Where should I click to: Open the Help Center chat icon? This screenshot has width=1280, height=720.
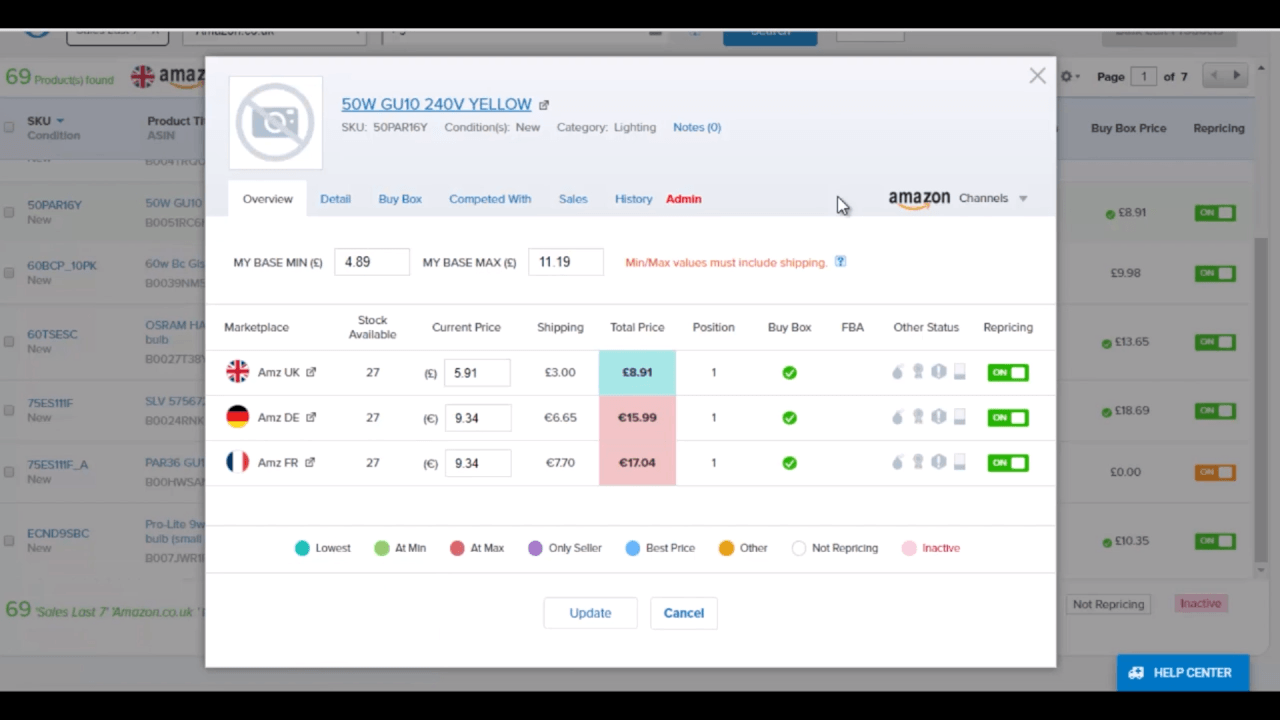(x=1136, y=673)
